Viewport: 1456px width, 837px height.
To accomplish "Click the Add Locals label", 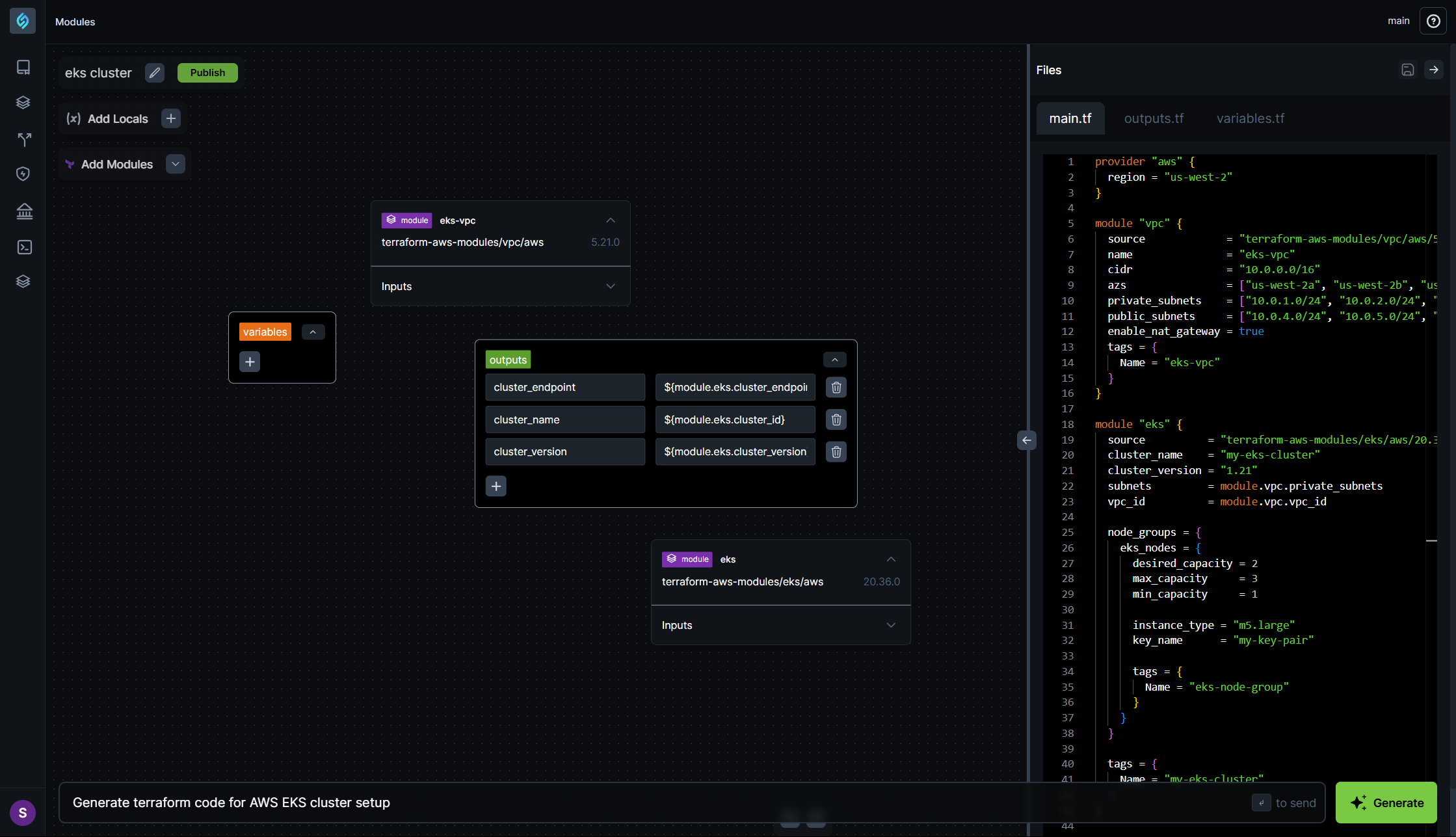I will pos(118,119).
